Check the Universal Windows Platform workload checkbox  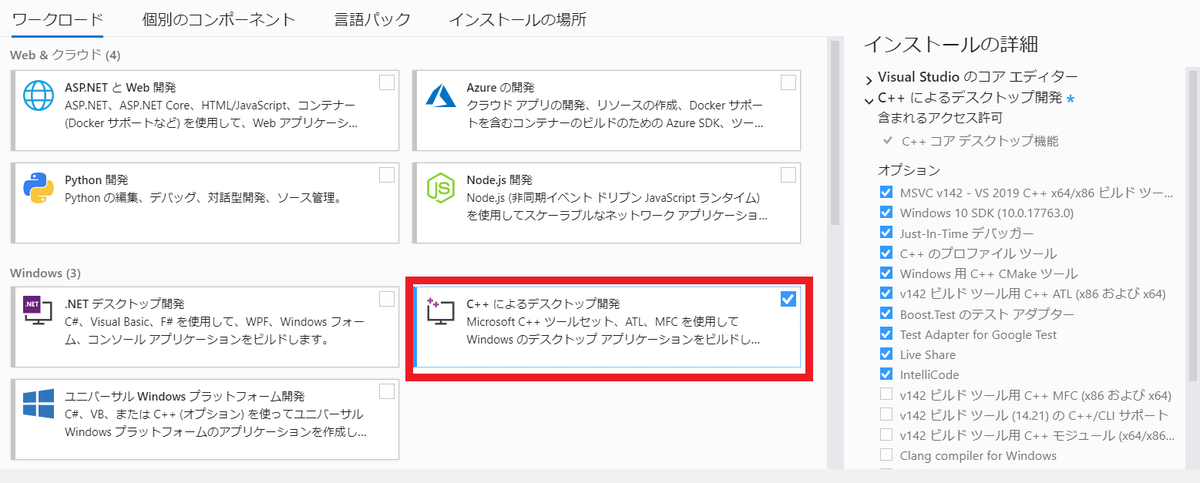point(387,390)
